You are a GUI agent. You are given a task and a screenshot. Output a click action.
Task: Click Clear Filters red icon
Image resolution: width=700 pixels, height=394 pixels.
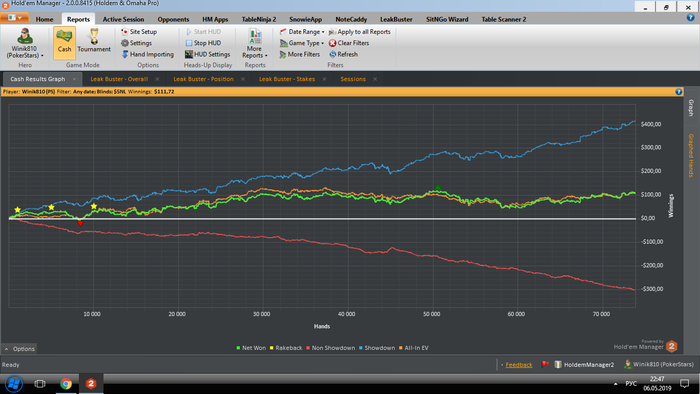click(x=333, y=43)
